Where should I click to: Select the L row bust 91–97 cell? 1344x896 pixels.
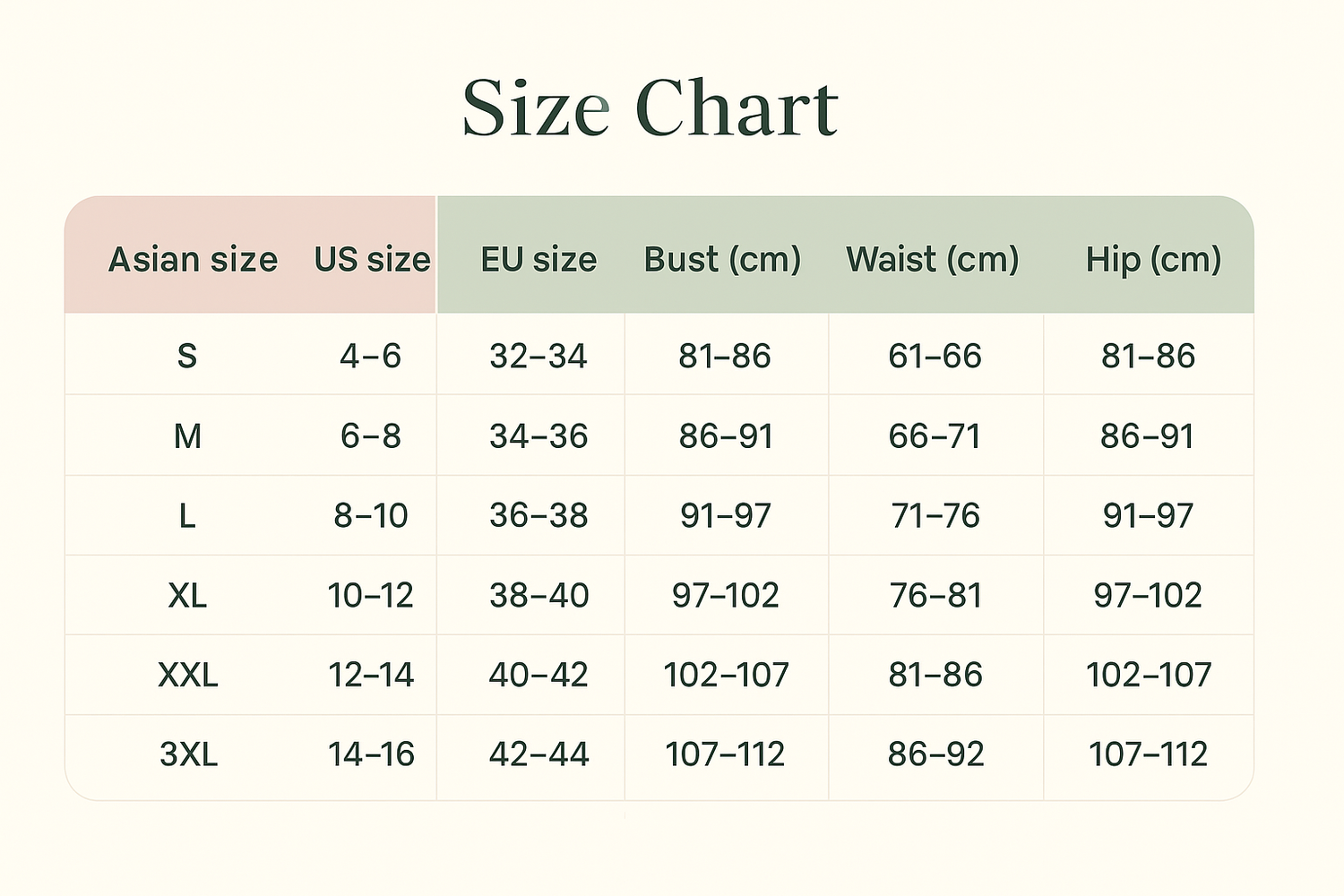725,516
